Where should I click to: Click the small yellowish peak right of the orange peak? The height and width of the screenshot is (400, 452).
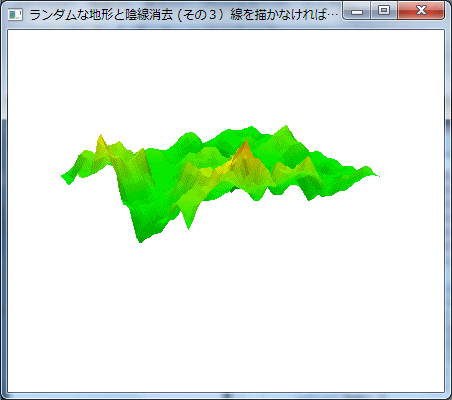(x=307, y=162)
